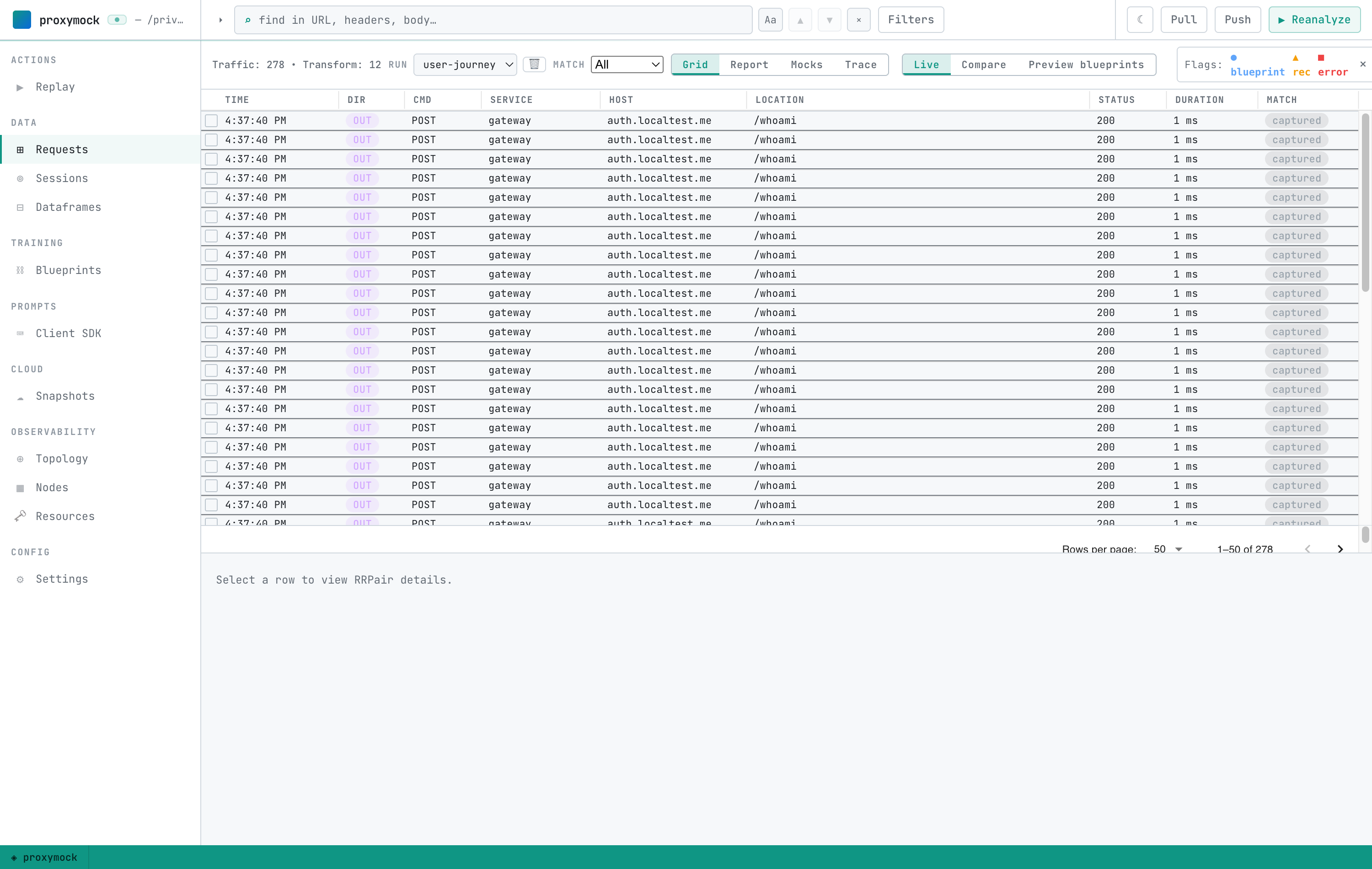Viewport: 1372px width, 869px height.
Task: Sort by the STATUS column header
Action: coord(1116,100)
